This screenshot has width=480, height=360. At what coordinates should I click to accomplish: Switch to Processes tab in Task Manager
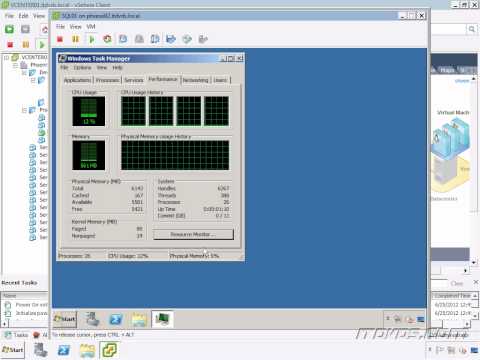[x=107, y=80]
